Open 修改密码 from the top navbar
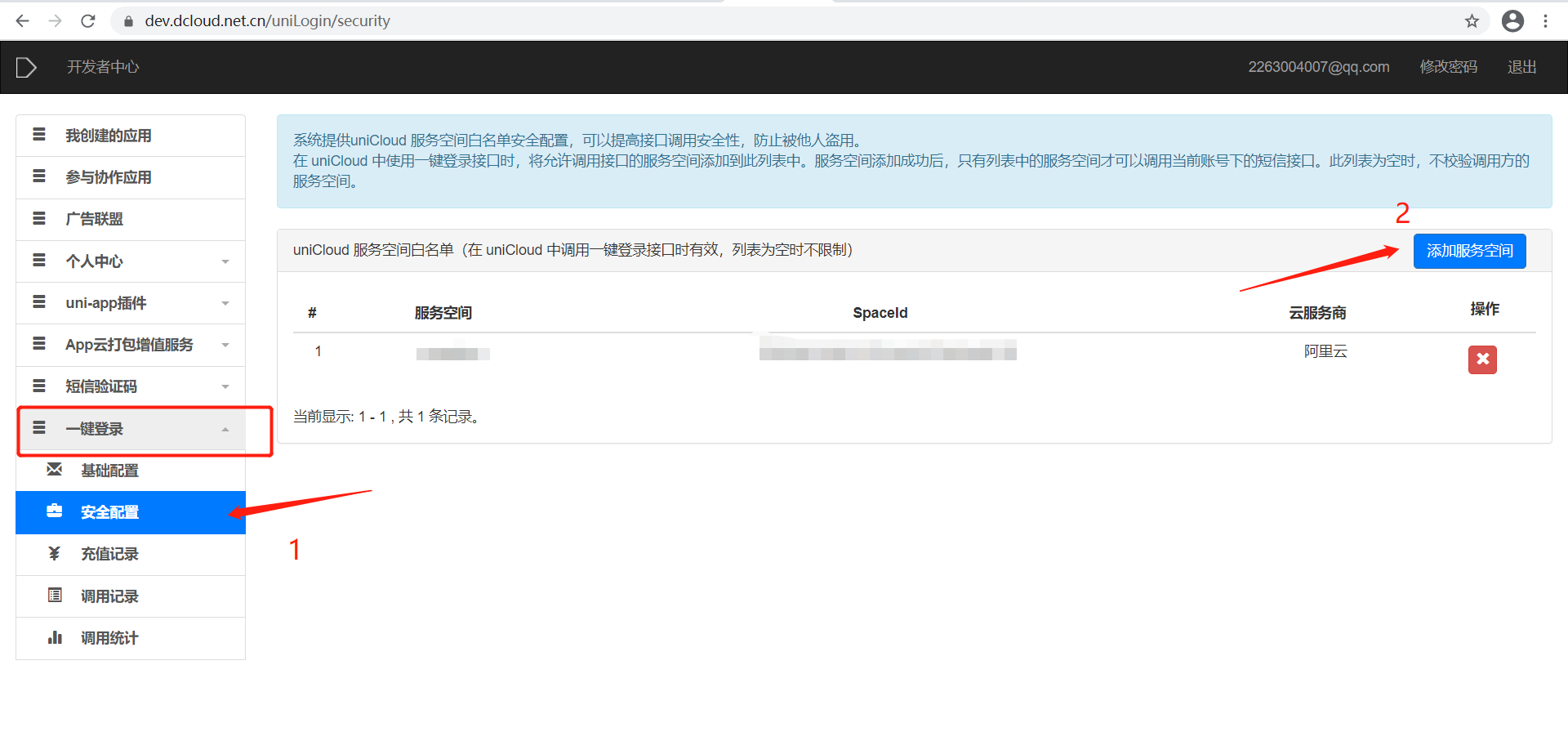Screen dimensions: 1568x741 click(1448, 67)
